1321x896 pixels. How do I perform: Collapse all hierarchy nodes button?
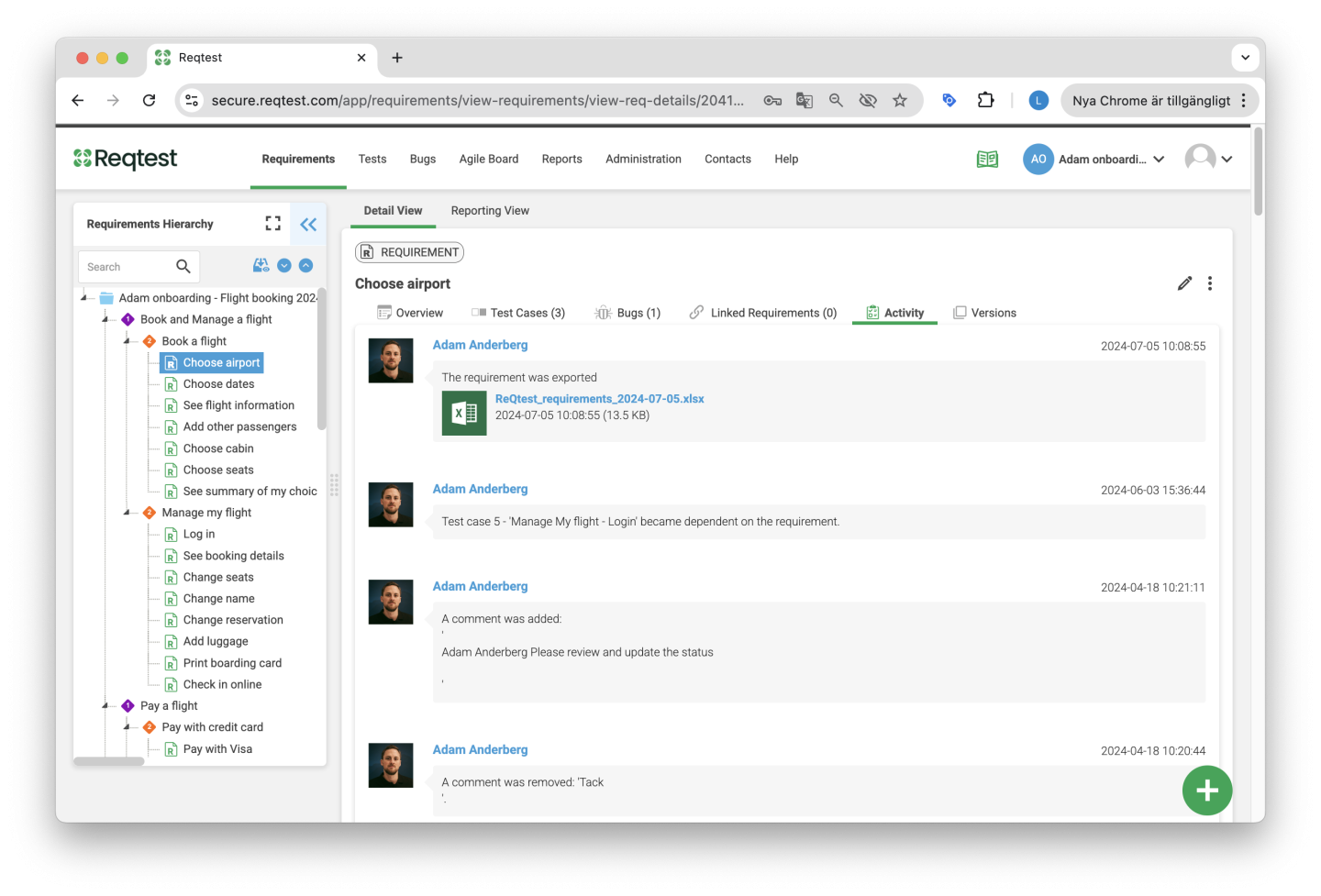tap(306, 265)
